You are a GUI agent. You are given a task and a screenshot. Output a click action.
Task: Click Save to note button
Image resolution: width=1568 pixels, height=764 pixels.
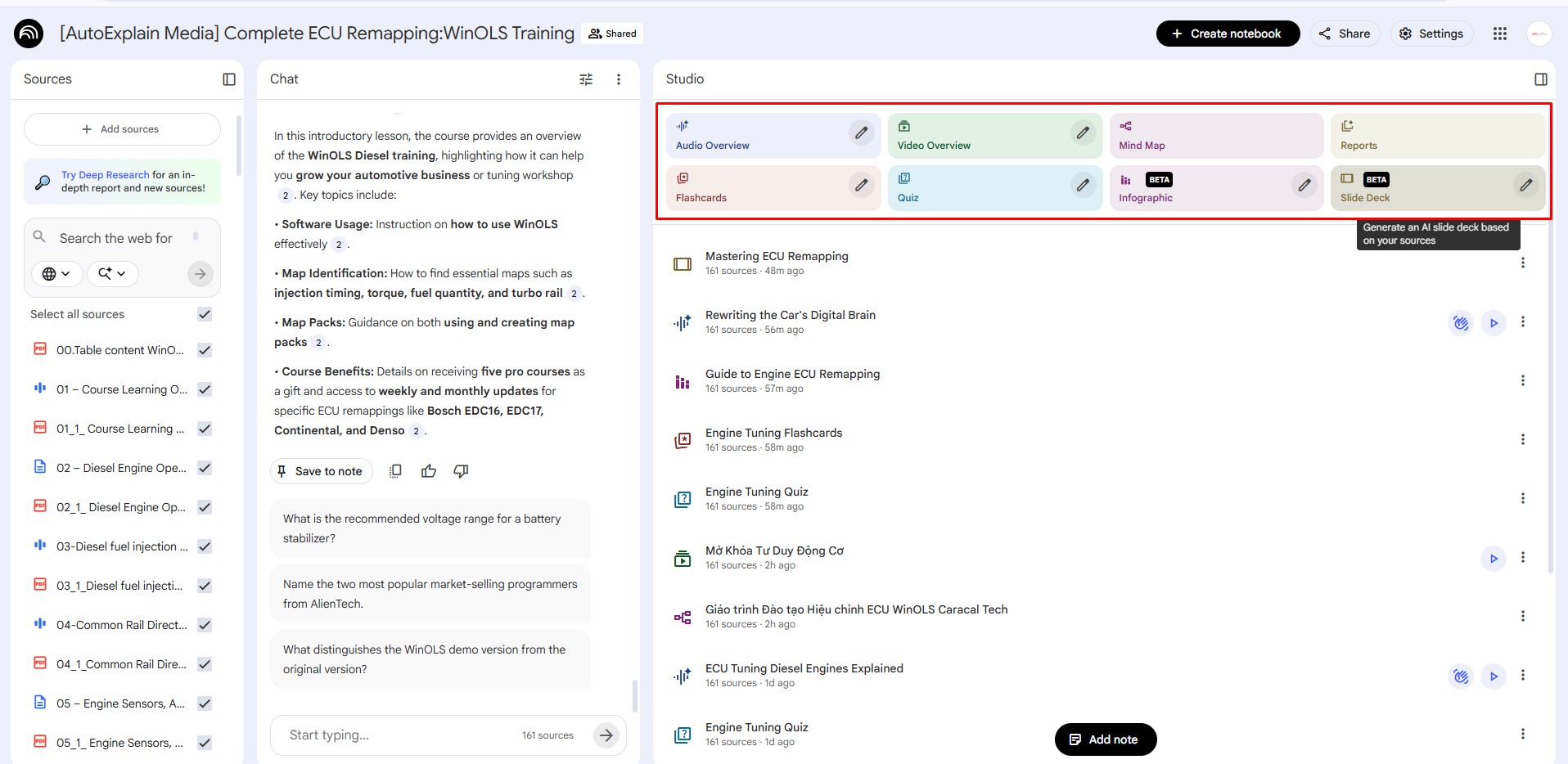pos(321,471)
